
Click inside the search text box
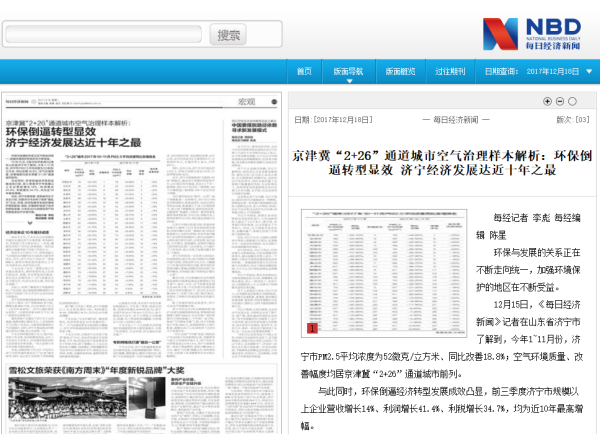click(105, 35)
